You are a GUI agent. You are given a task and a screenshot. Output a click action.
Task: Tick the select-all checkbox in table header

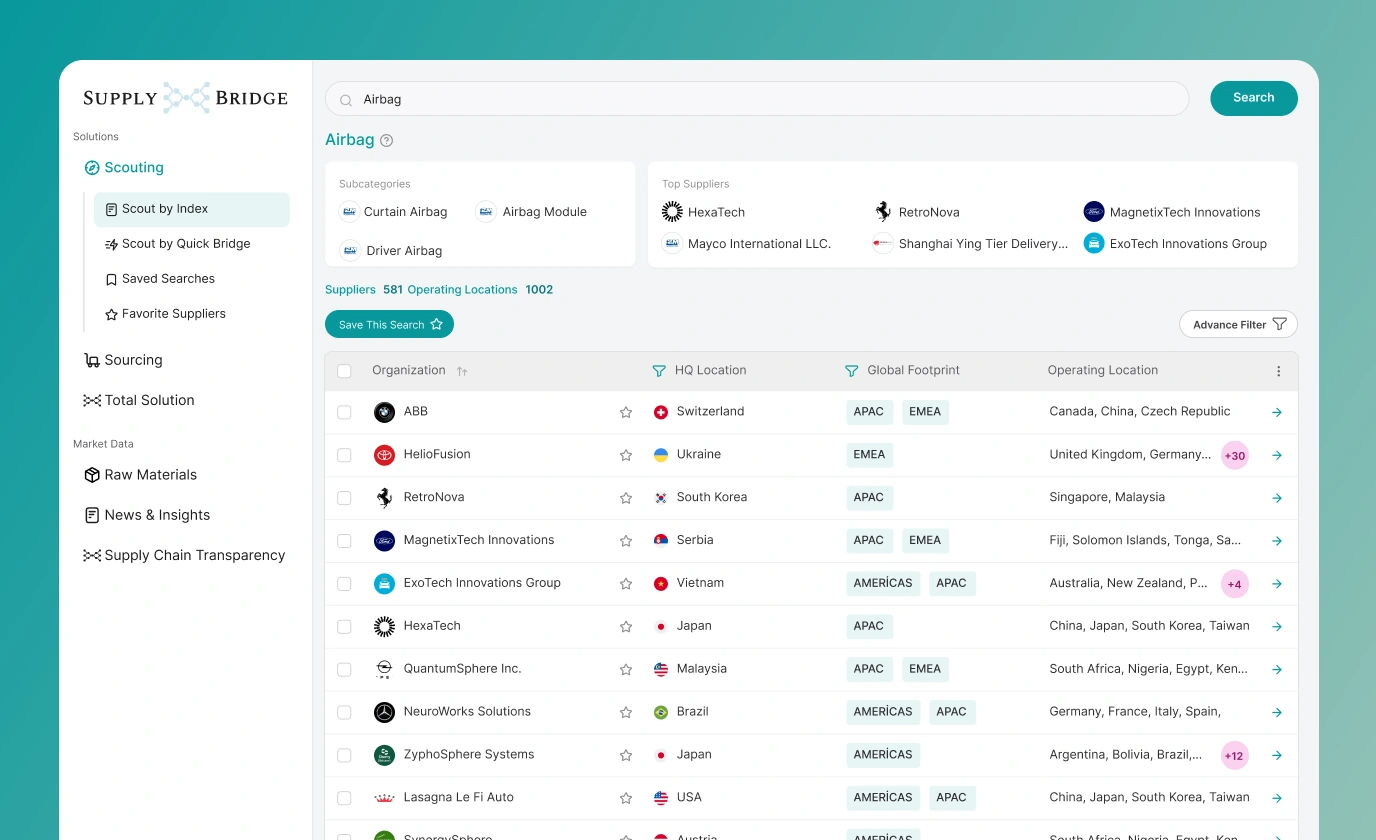(x=344, y=371)
